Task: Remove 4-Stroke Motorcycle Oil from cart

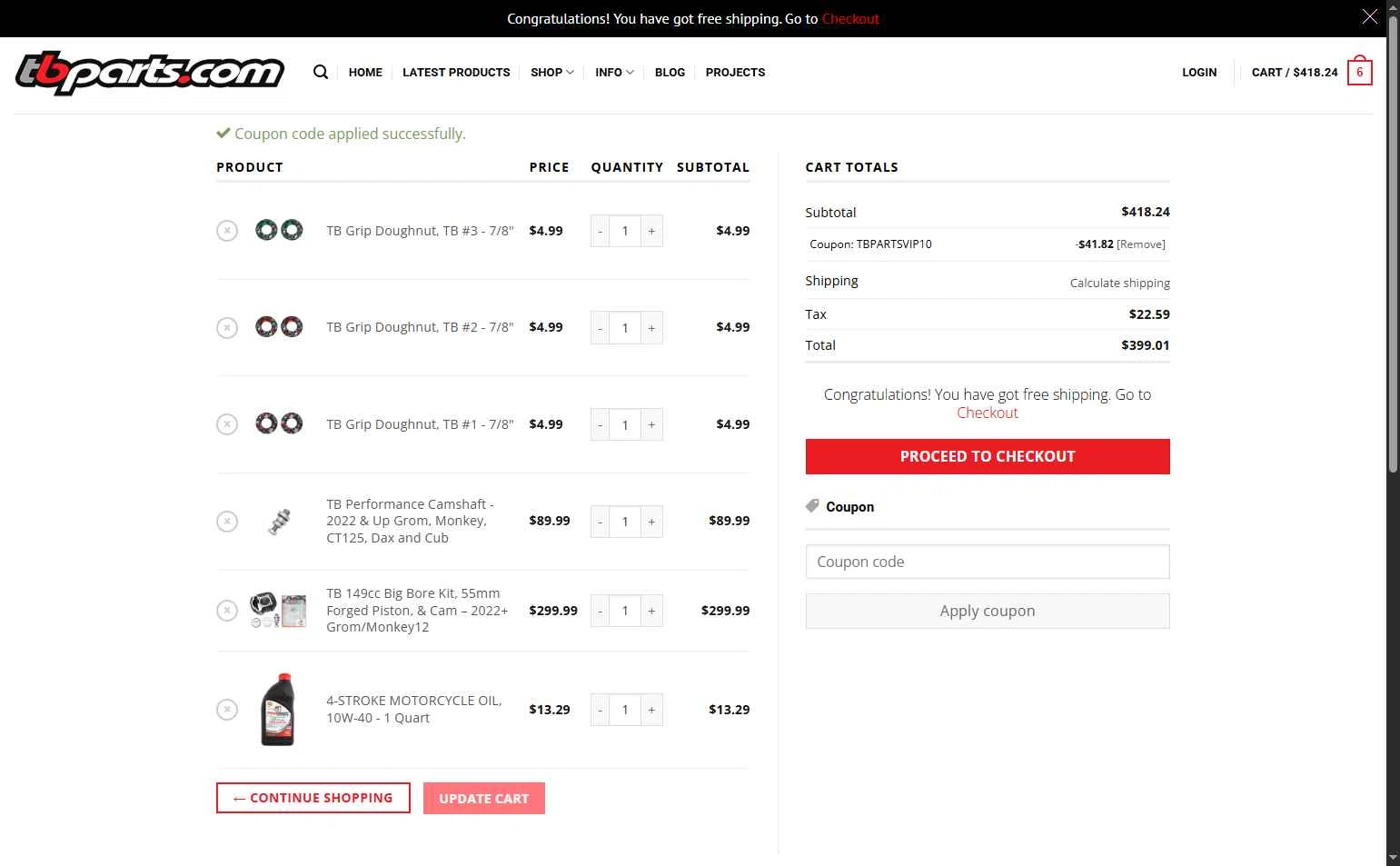Action: pyautogui.click(x=227, y=710)
